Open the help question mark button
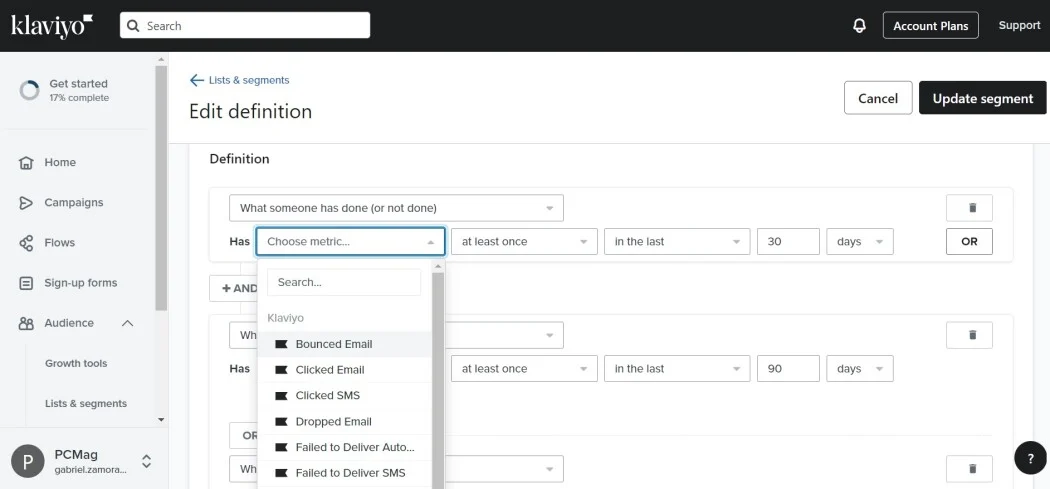 tap(1030, 458)
